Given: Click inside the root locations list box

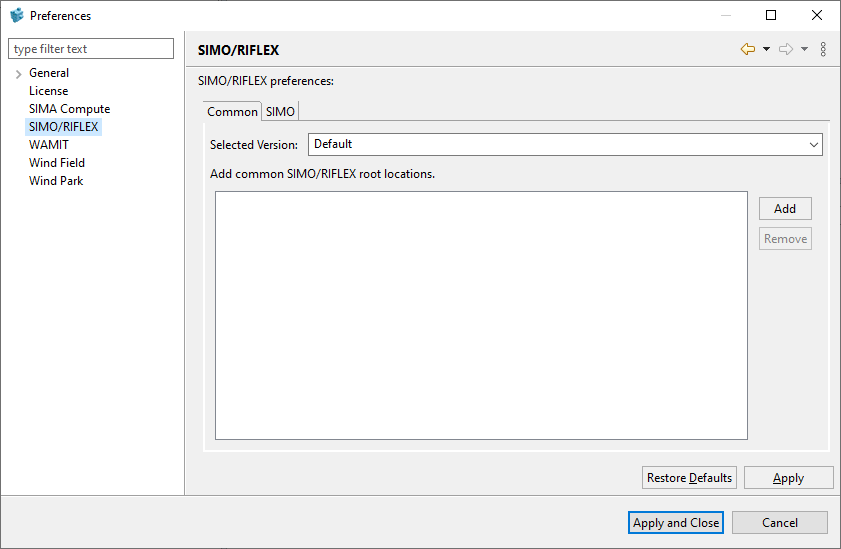Looking at the screenshot, I should (x=481, y=315).
